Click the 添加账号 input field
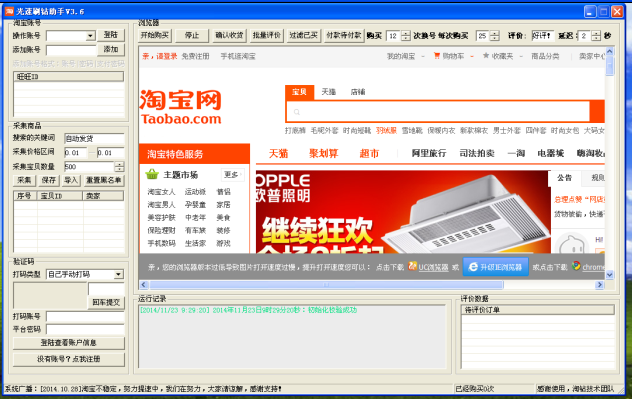Viewport: 632px width, 399px height. [71, 50]
